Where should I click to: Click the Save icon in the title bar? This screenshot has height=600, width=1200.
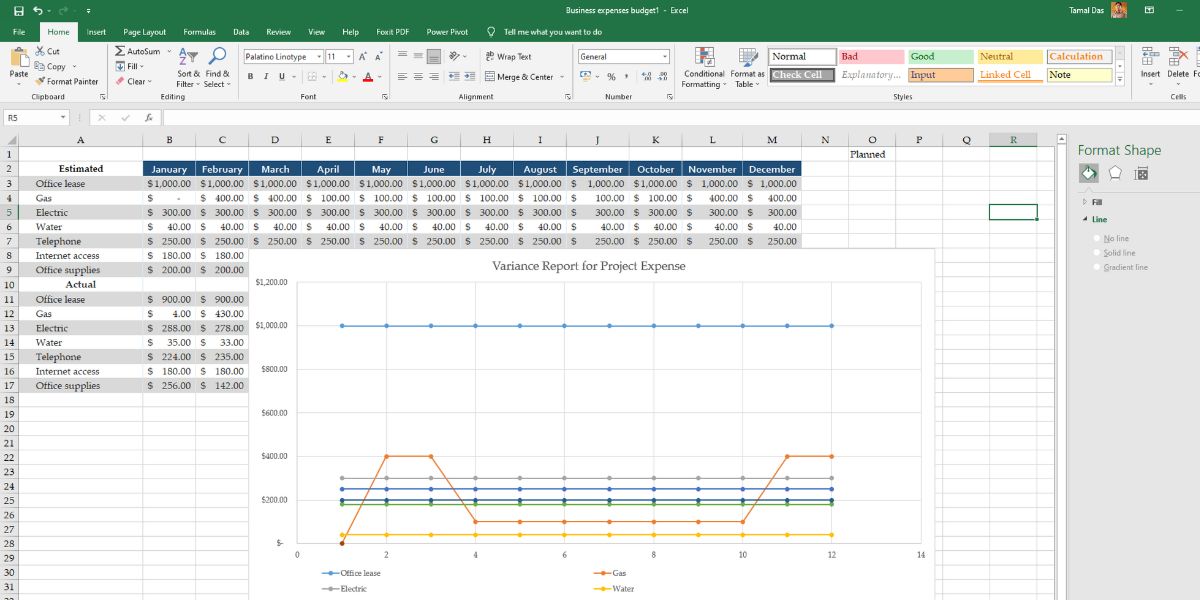pyautogui.click(x=18, y=11)
